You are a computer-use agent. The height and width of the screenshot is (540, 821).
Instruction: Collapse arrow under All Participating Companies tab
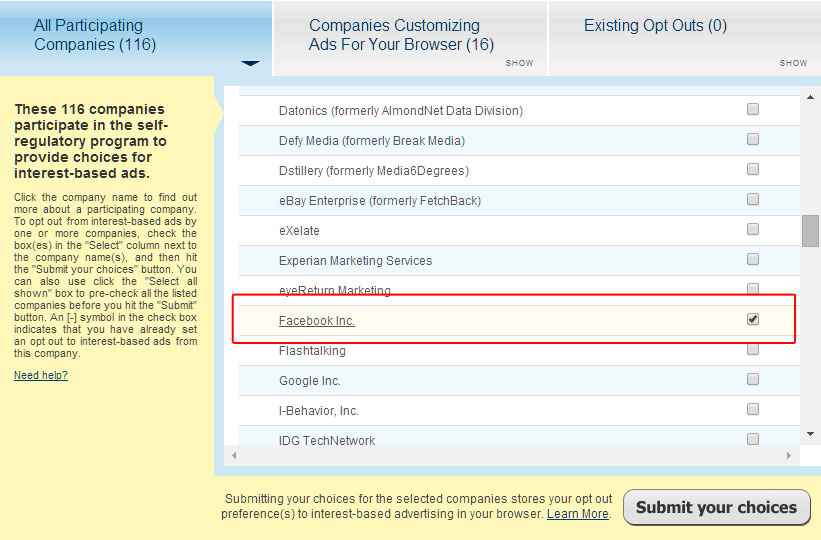click(x=250, y=63)
